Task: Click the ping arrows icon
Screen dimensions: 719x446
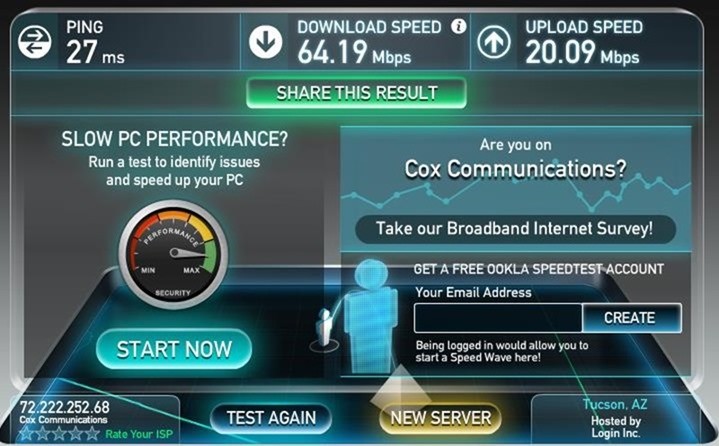Action: tap(34, 42)
